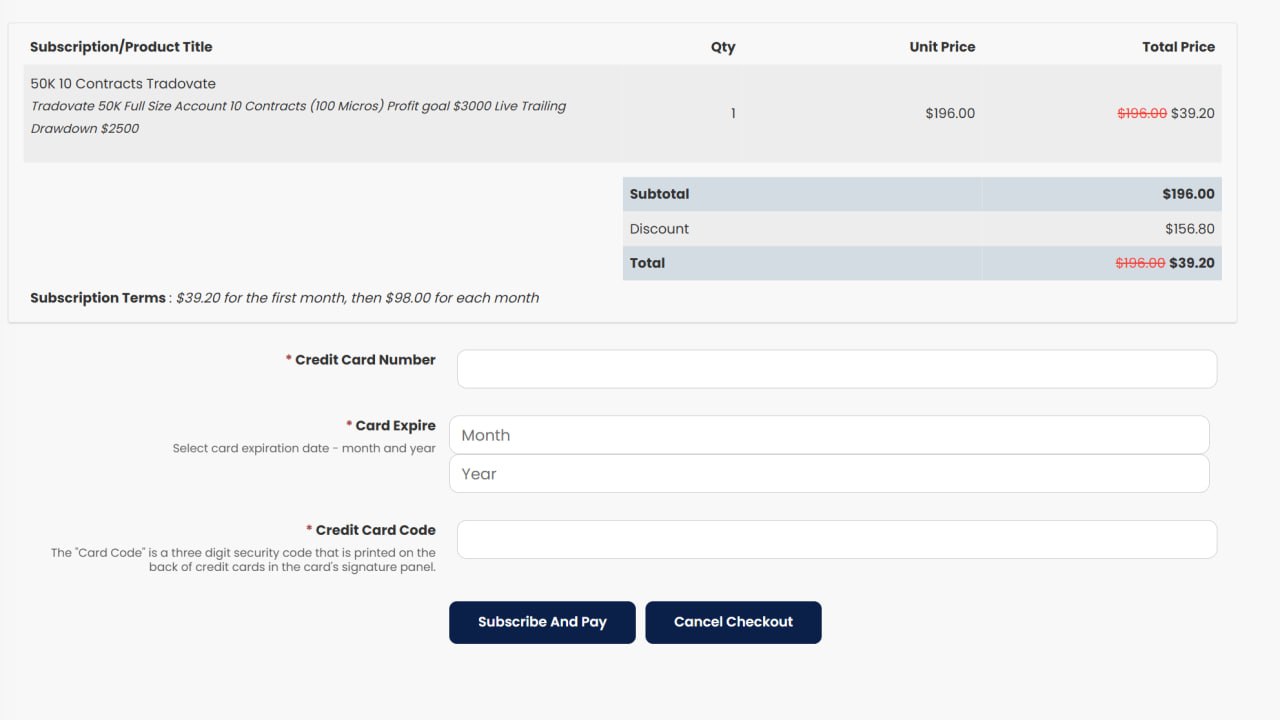
Task: Click the Credit Card Code field
Action: pyautogui.click(x=836, y=538)
